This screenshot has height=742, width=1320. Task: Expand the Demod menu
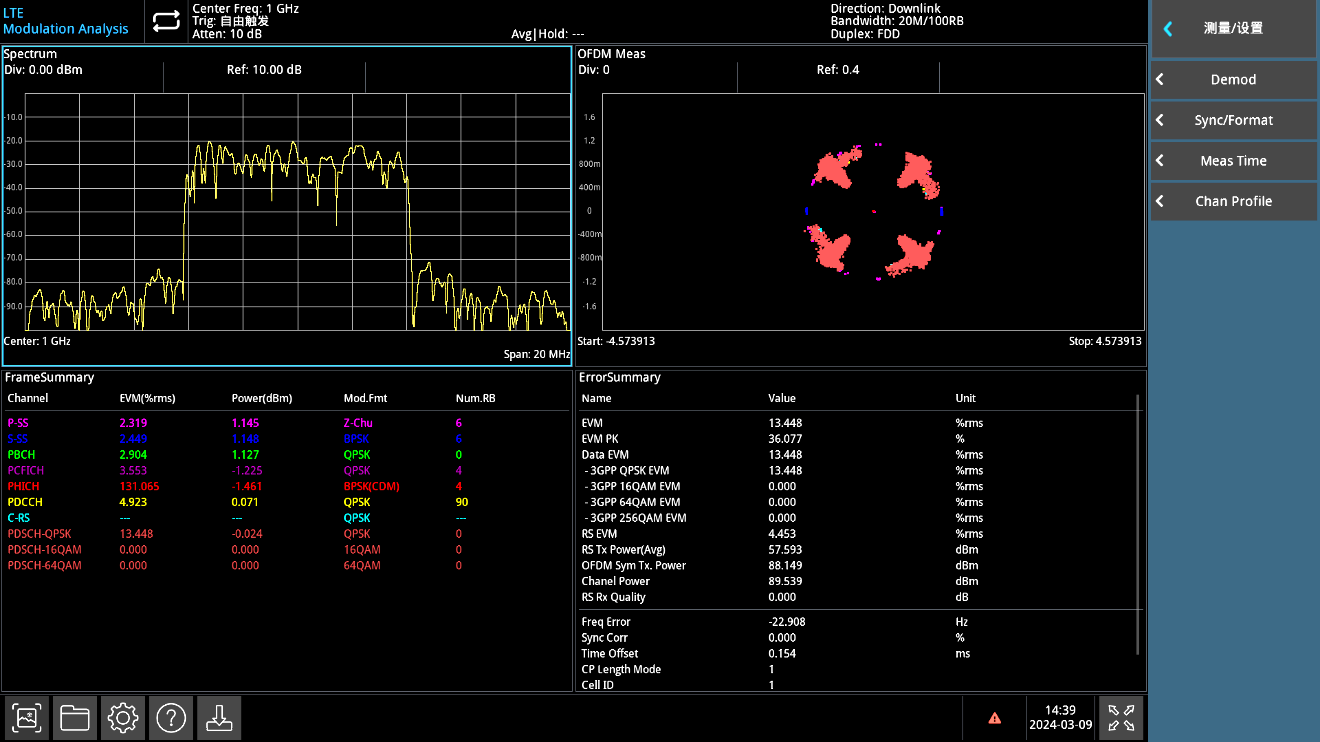pos(1232,80)
